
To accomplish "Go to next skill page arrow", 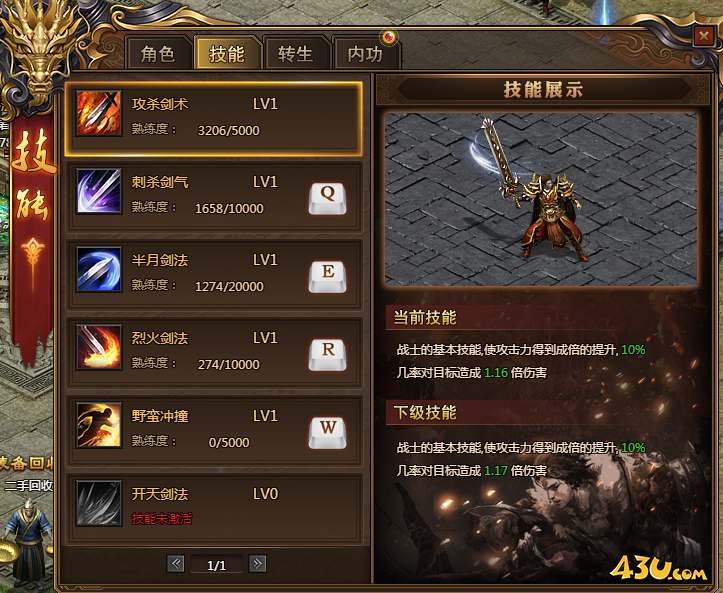I will point(257,563).
